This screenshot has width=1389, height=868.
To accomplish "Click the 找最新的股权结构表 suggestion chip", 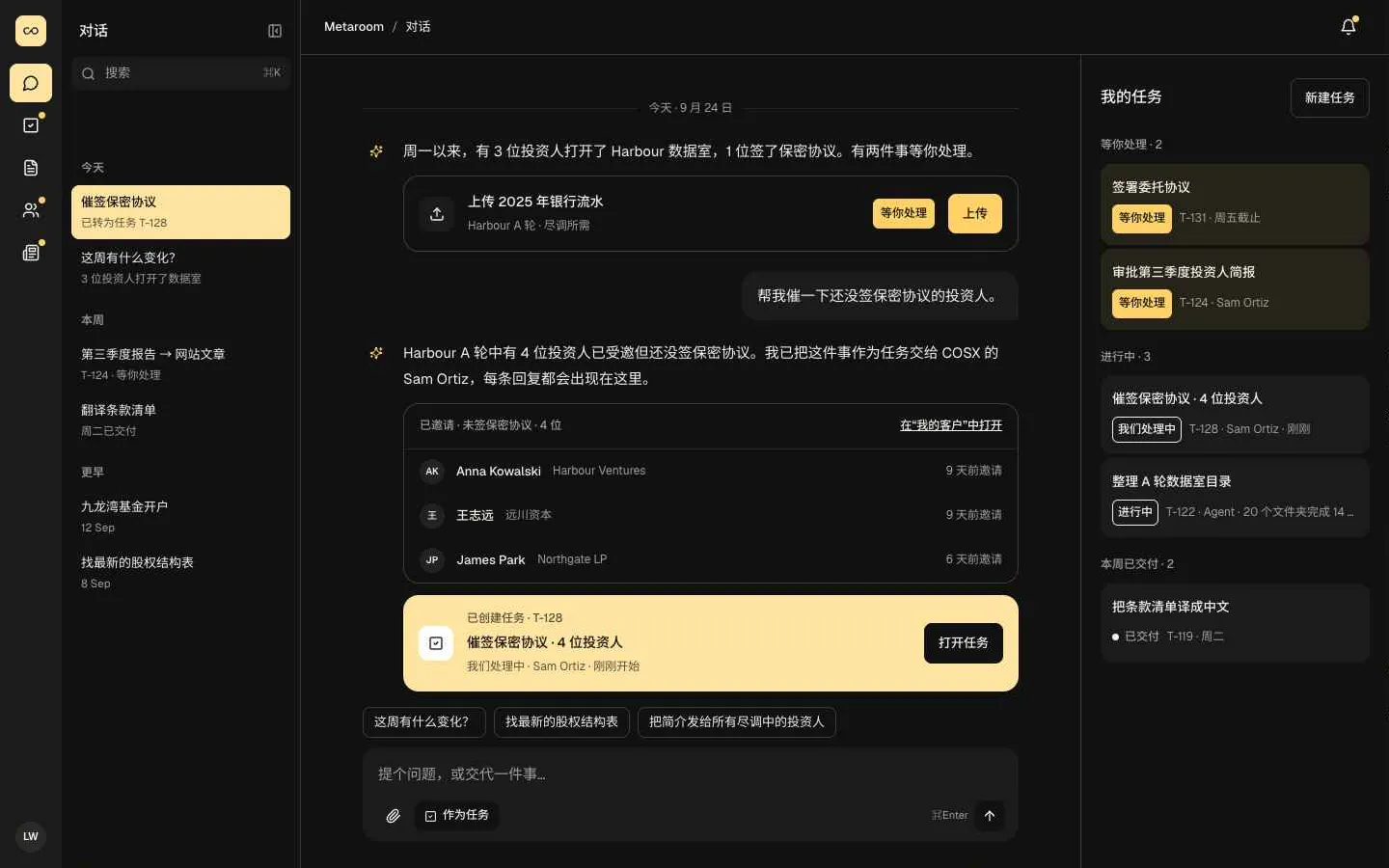I will pyautogui.click(x=561, y=722).
